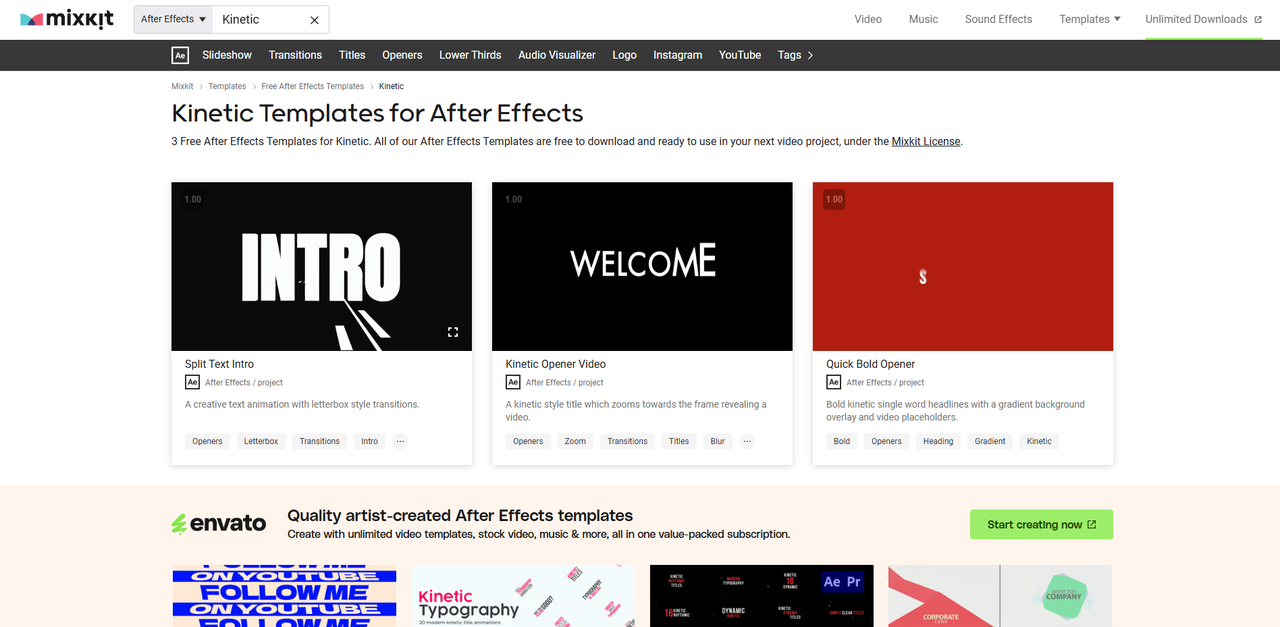The image size is (1280, 627).
Task: Open Kinetic Typography template thumbnail
Action: pos(523,596)
